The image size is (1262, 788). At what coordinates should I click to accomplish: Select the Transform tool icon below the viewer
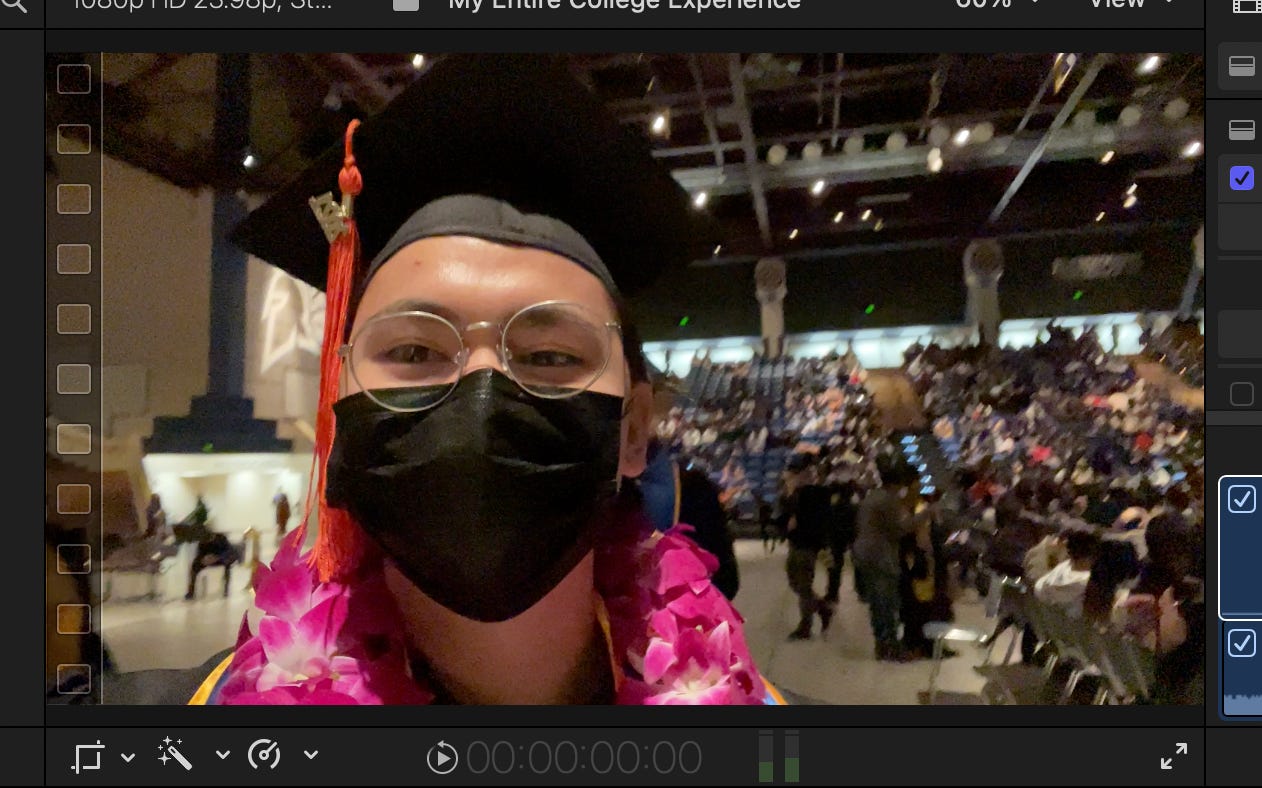[88, 757]
